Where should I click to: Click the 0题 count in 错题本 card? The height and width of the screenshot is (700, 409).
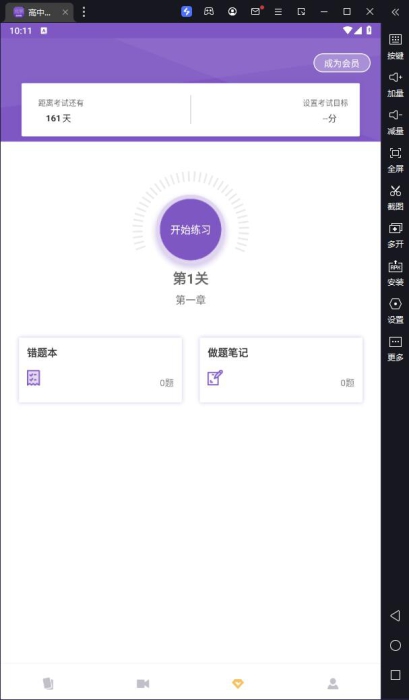click(167, 383)
